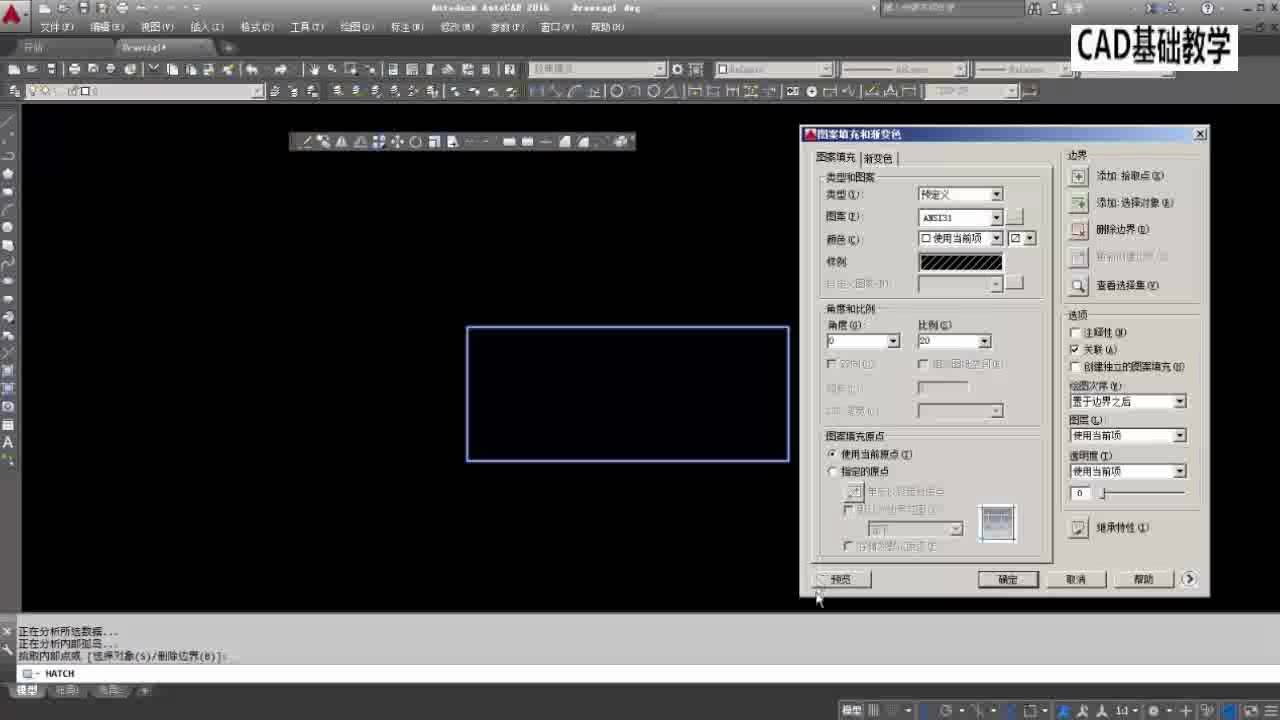Screen dimensions: 1280x720
Task: Click the Add: Select objects icon
Action: pyautogui.click(x=1078, y=203)
